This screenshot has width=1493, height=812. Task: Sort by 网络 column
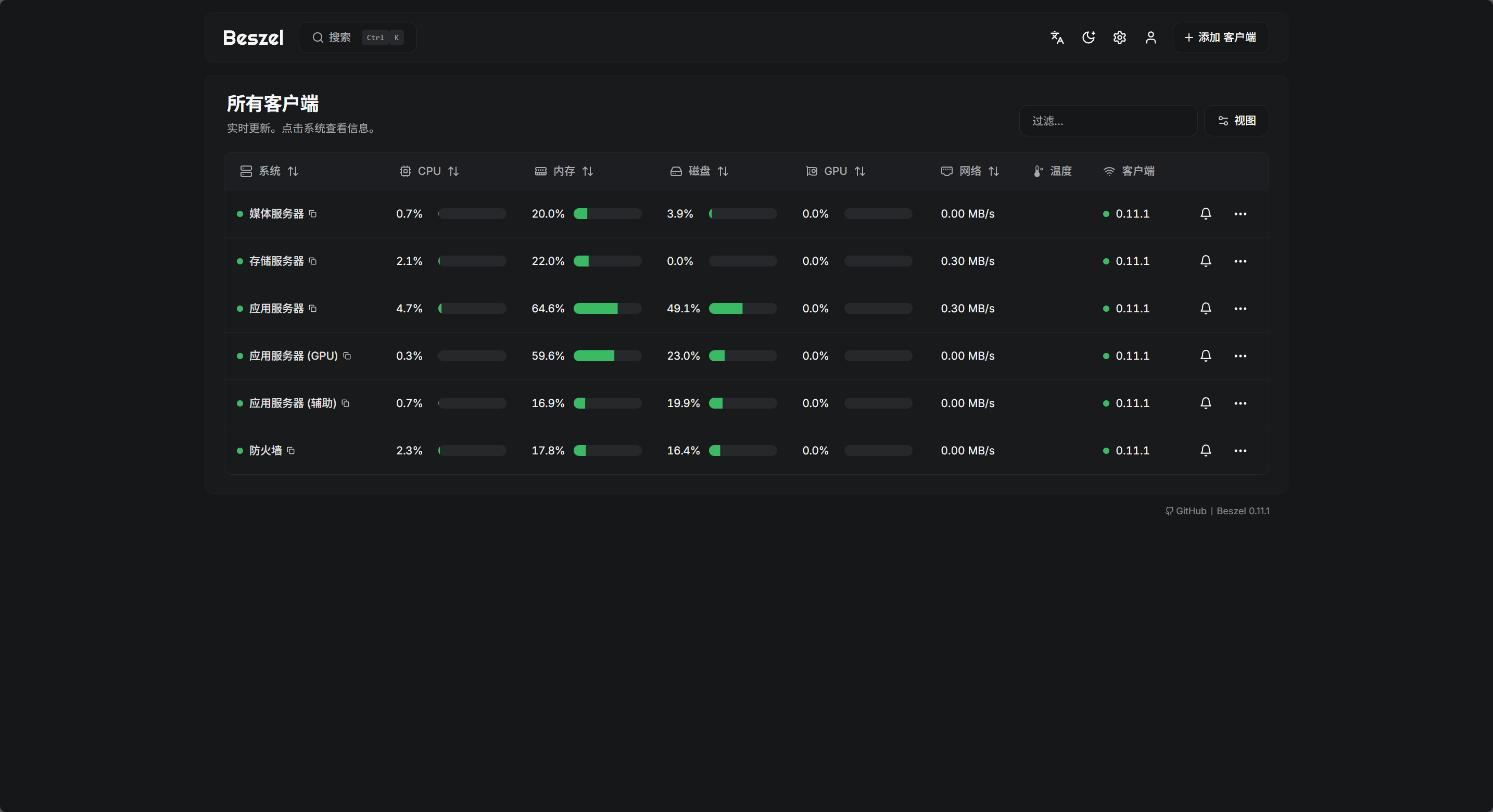click(970, 171)
